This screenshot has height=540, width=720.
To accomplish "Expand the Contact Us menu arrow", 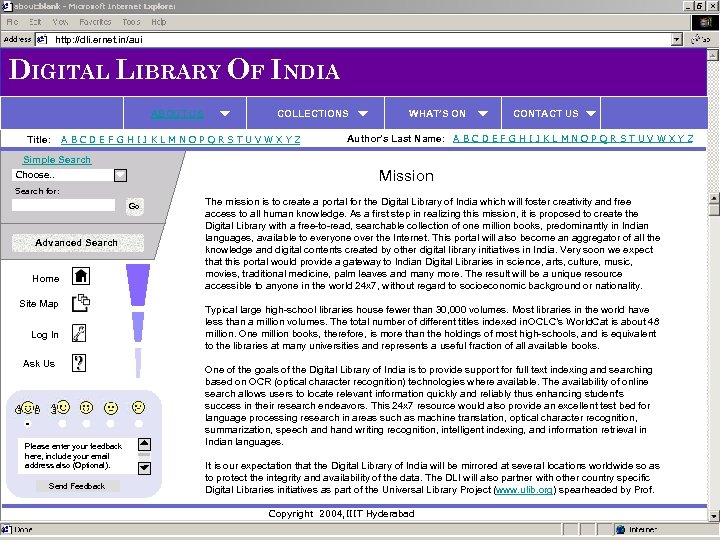I will 591,113.
